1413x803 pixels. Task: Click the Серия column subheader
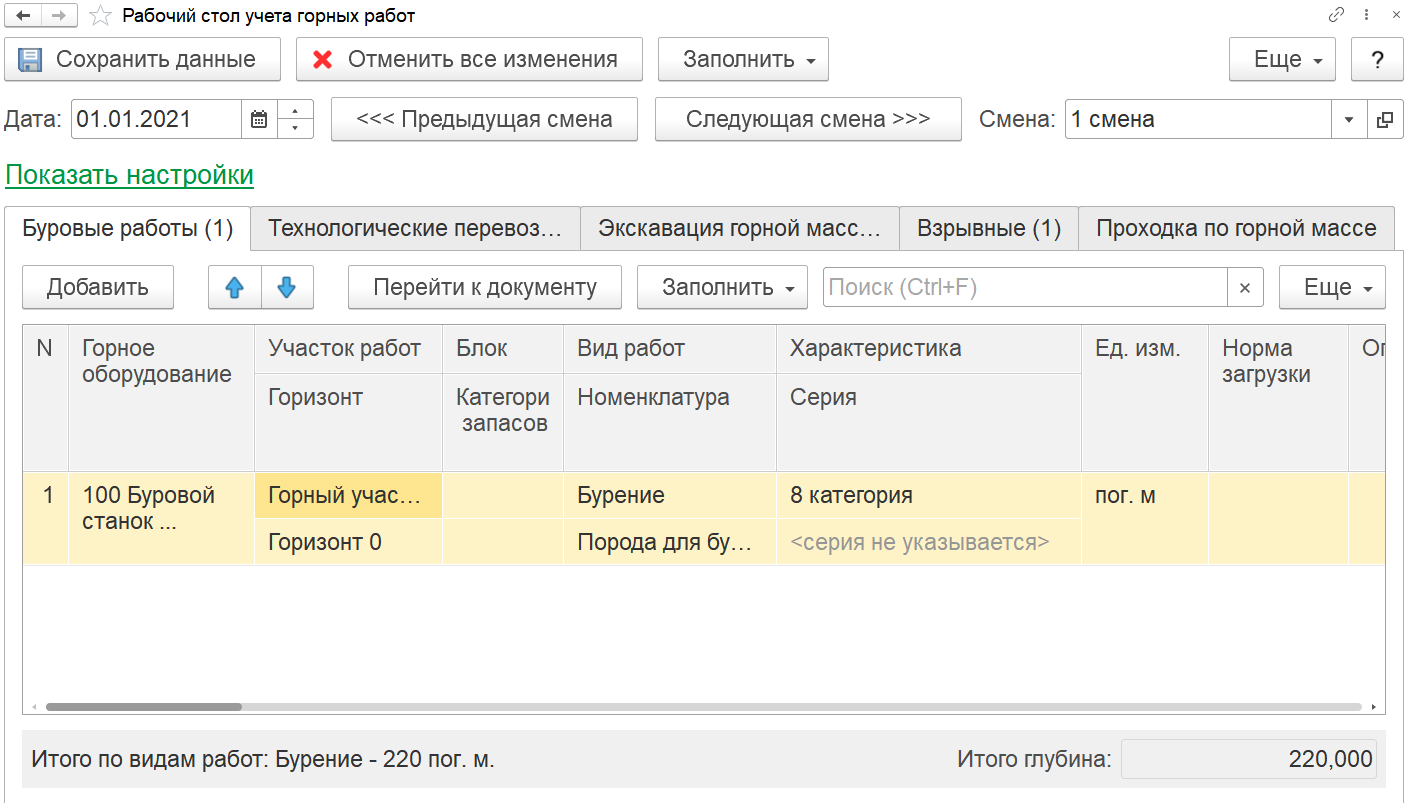tap(929, 423)
